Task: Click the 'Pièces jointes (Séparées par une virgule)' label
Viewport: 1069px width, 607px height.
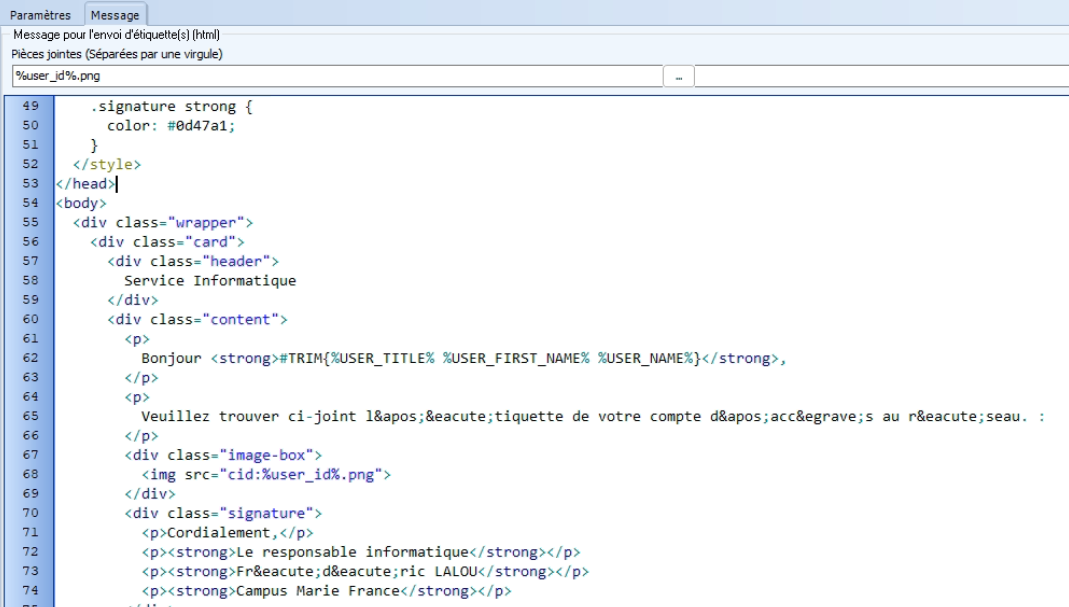Action: tap(117, 54)
